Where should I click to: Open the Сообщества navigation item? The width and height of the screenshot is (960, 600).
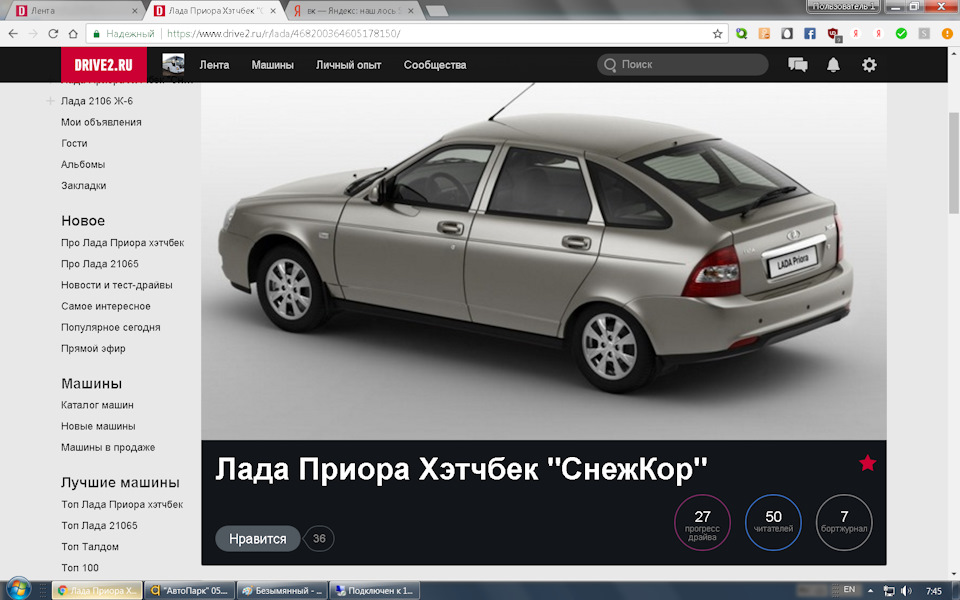tap(435, 65)
